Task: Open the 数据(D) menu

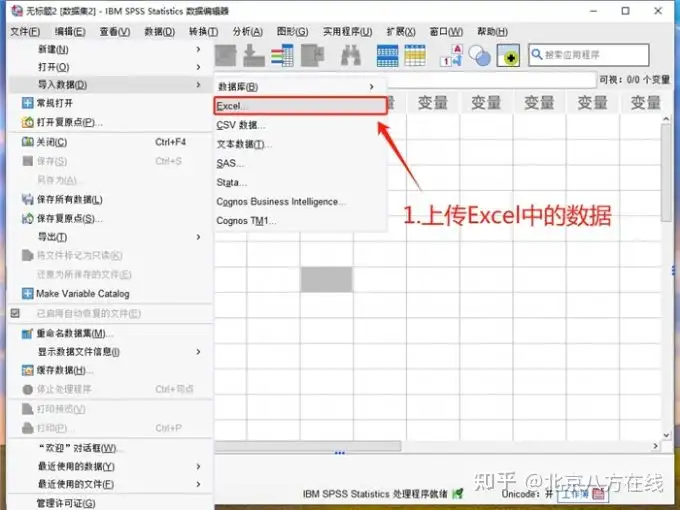Action: coord(160,32)
